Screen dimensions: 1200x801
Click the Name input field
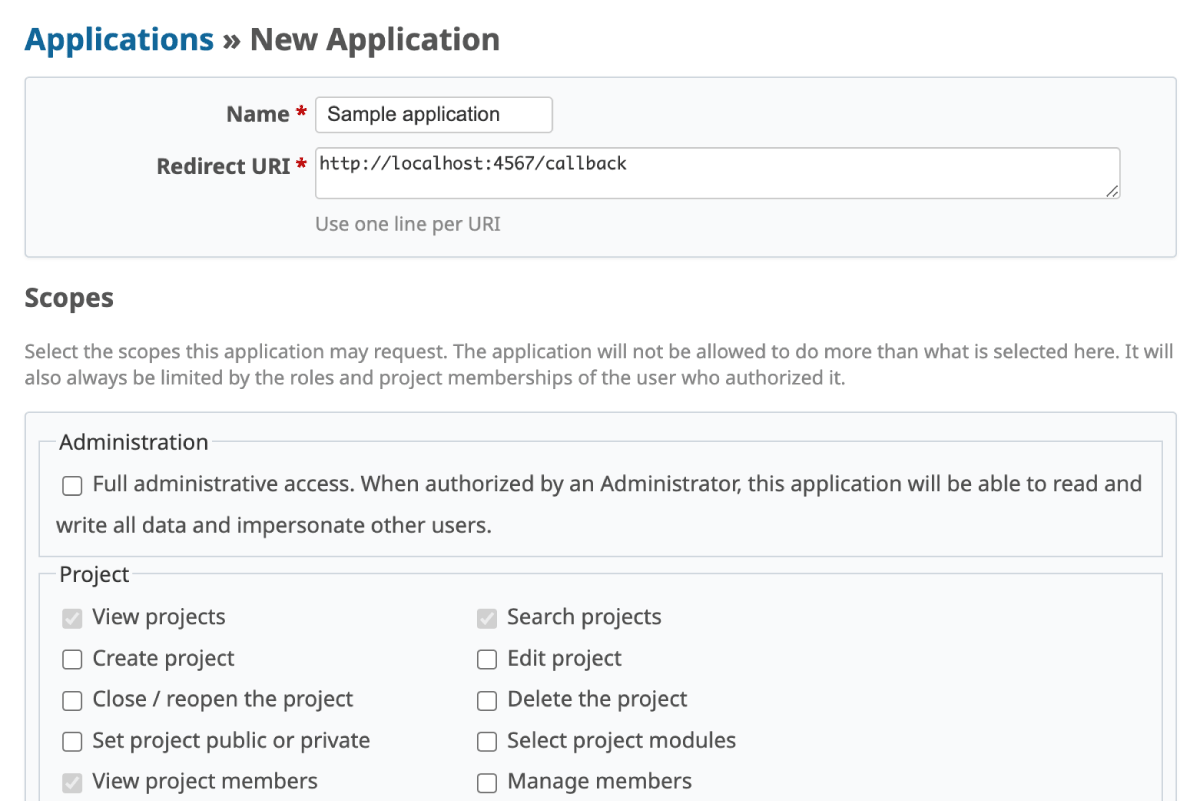pos(433,115)
